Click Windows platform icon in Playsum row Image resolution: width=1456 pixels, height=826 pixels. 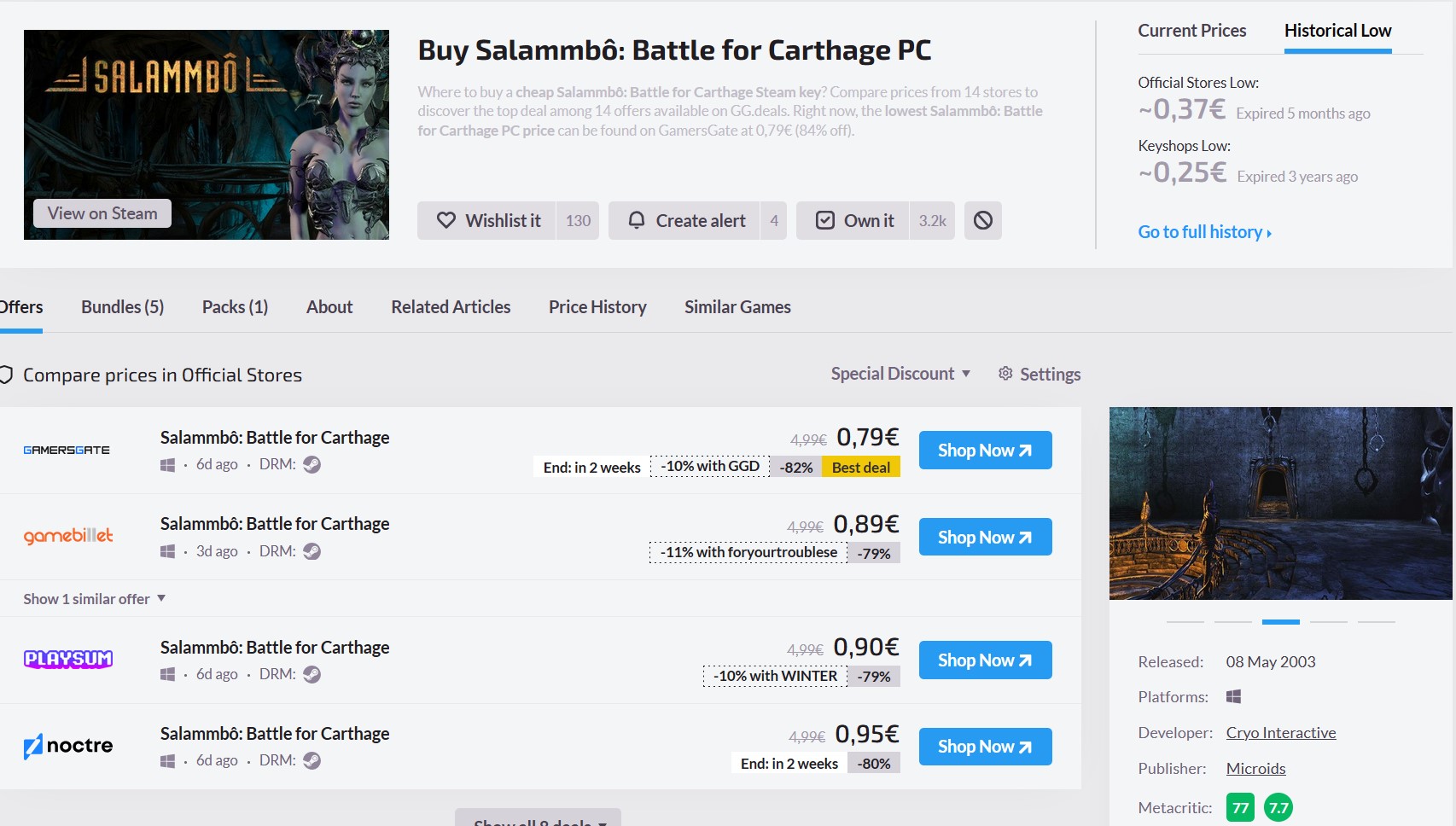coord(167,675)
